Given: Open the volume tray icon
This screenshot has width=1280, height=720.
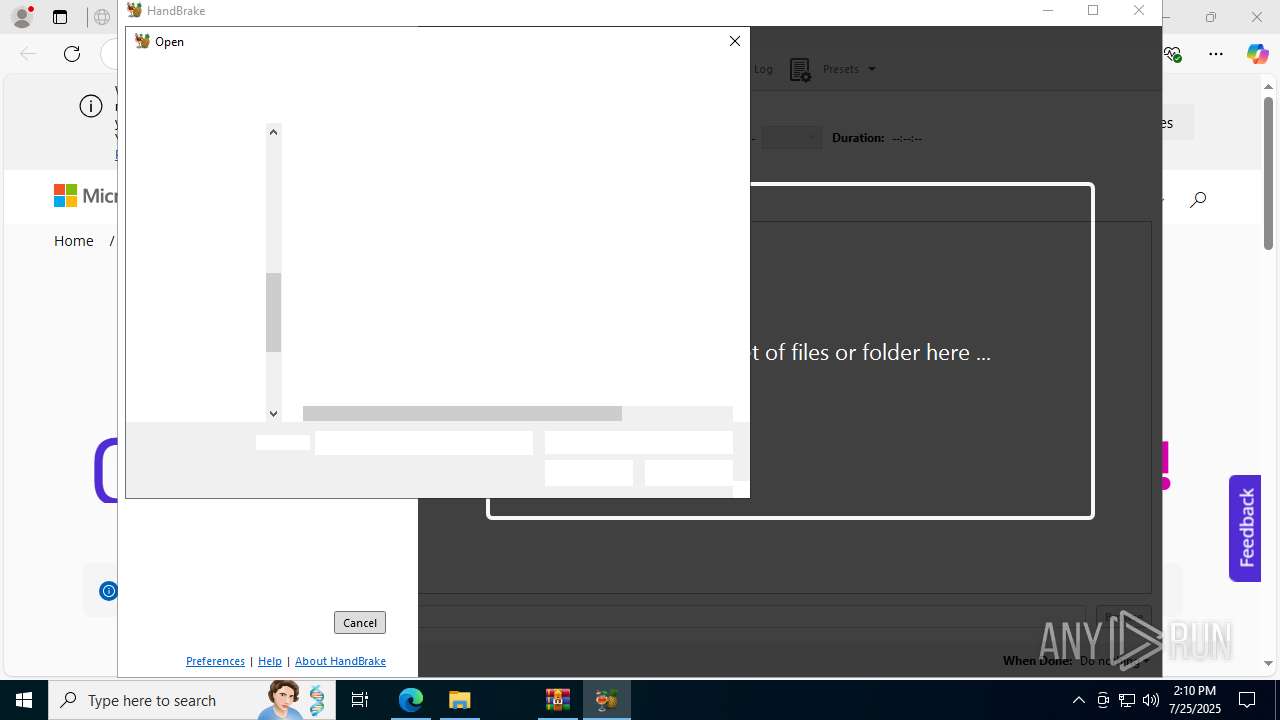Looking at the screenshot, I should click(x=1151, y=700).
